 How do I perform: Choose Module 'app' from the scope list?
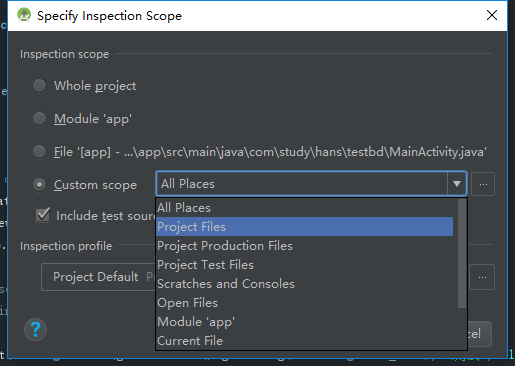305,322
